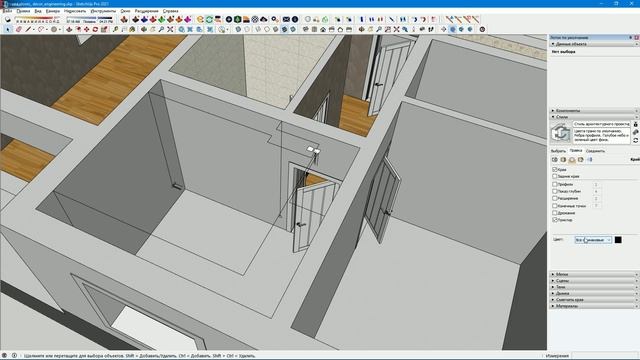
Task: Open the Инструменты menu
Action: click(103, 11)
